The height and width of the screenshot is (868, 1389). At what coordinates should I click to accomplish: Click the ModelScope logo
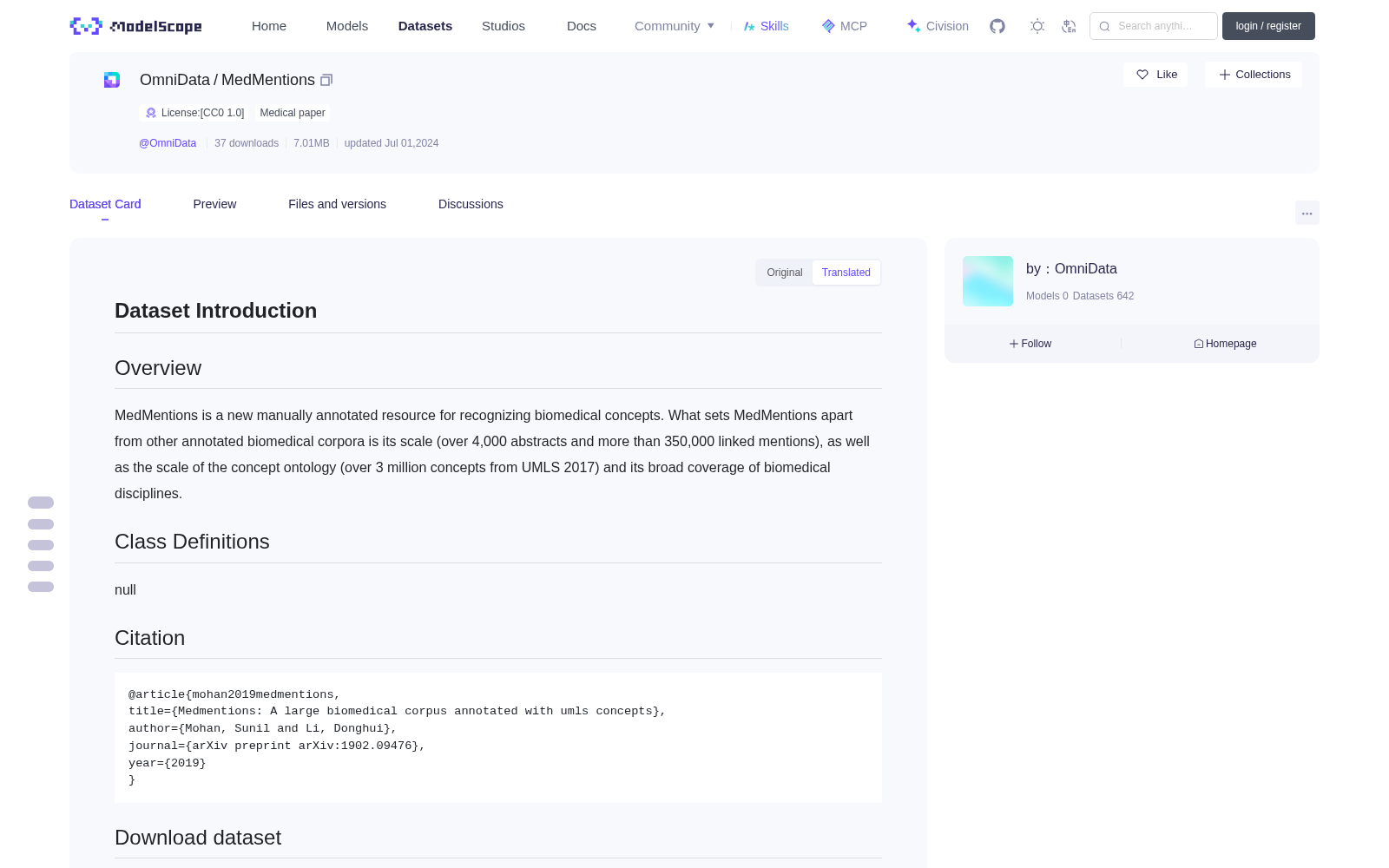pos(136,26)
